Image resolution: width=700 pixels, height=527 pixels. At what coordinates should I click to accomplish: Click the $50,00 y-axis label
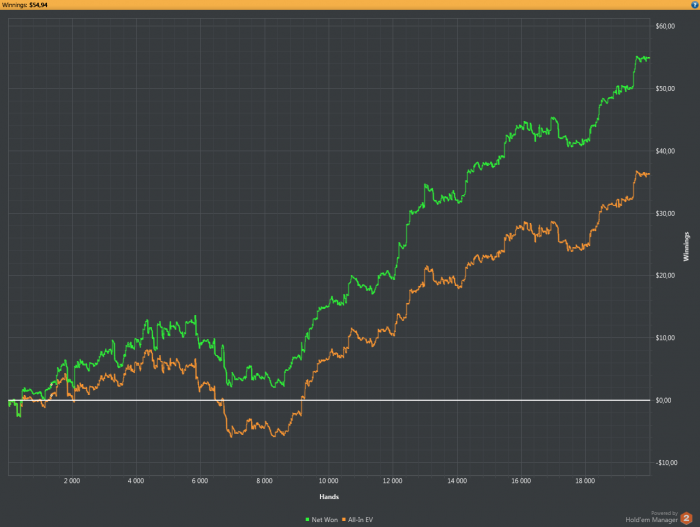[x=665, y=88]
